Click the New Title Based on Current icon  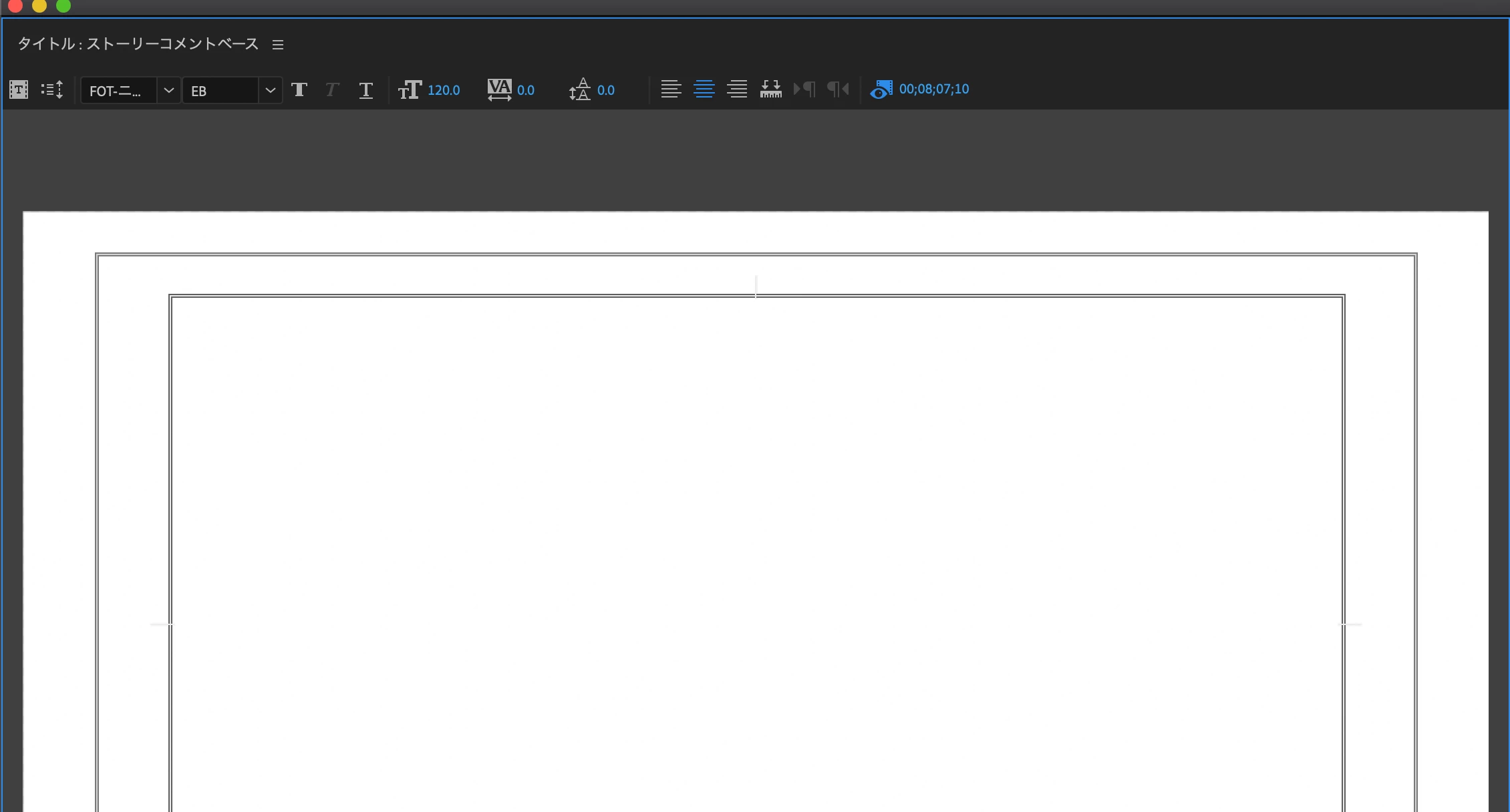tap(19, 89)
